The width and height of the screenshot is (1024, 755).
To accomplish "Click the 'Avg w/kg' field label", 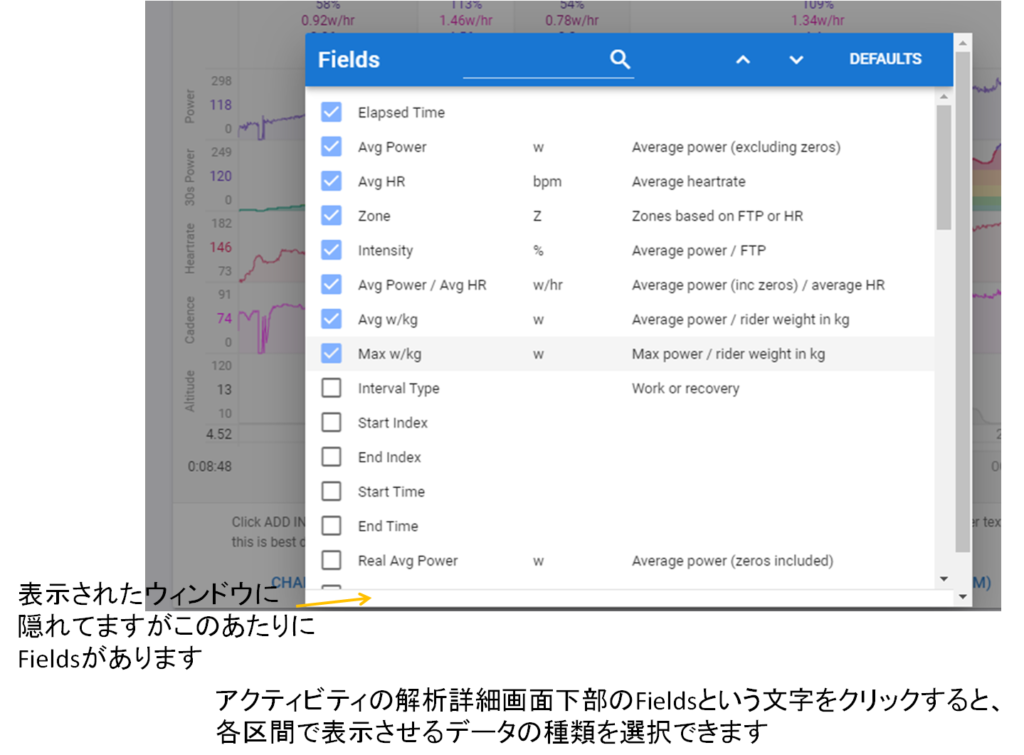I will (x=387, y=319).
